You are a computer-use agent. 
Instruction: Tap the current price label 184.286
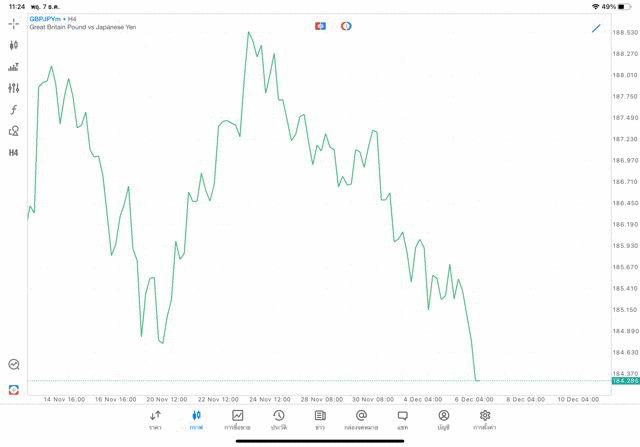click(x=624, y=381)
